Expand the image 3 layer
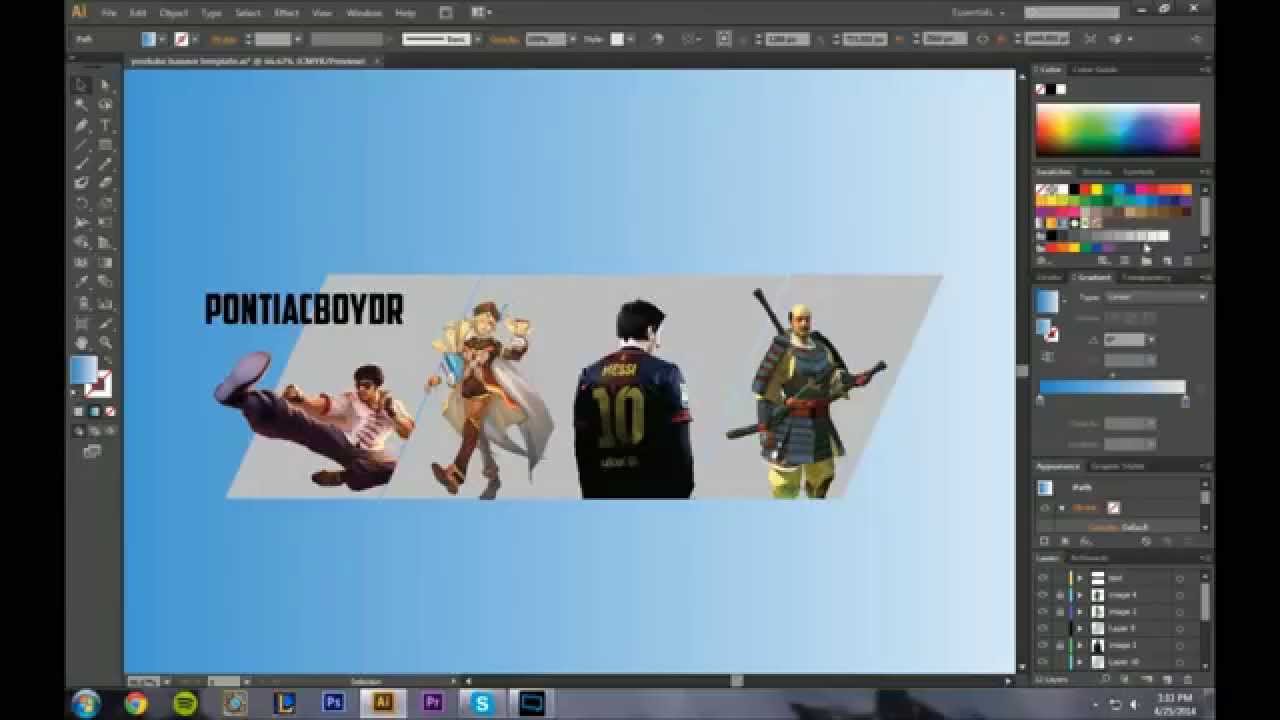The height and width of the screenshot is (720, 1280). click(x=1080, y=645)
